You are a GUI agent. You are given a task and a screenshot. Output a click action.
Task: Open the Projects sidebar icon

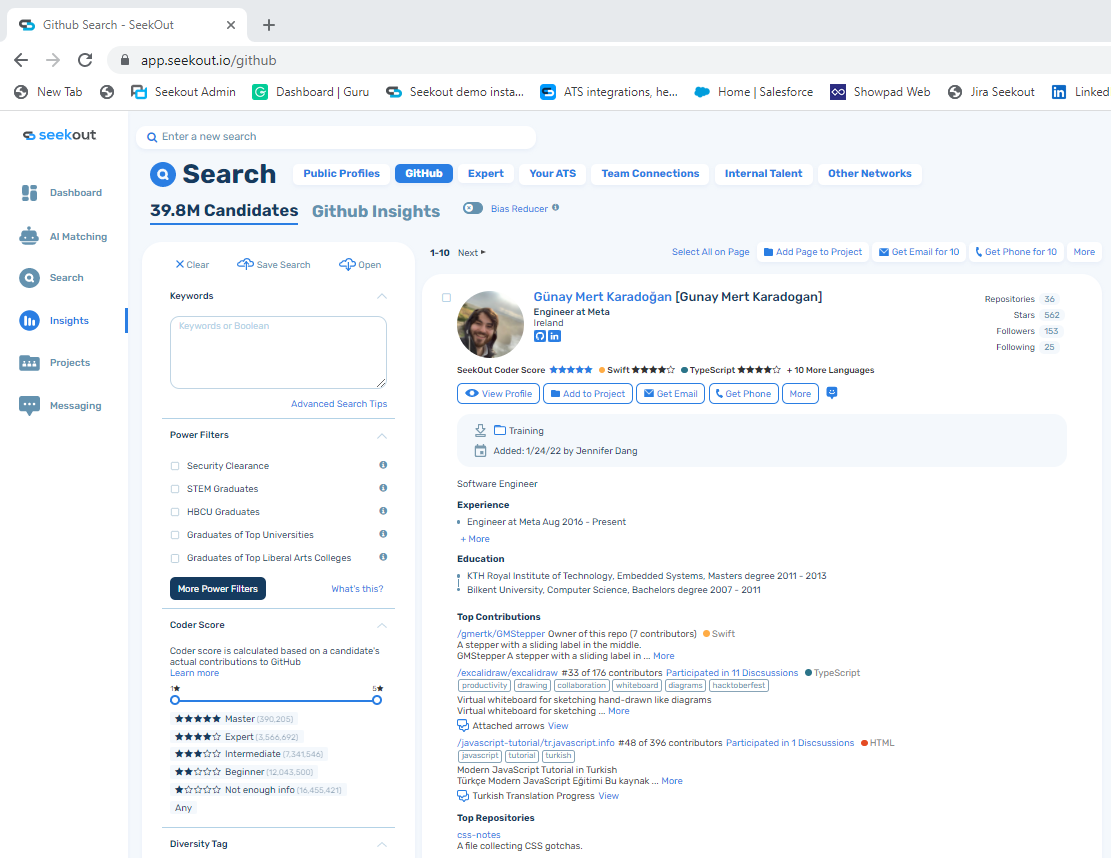(30, 363)
